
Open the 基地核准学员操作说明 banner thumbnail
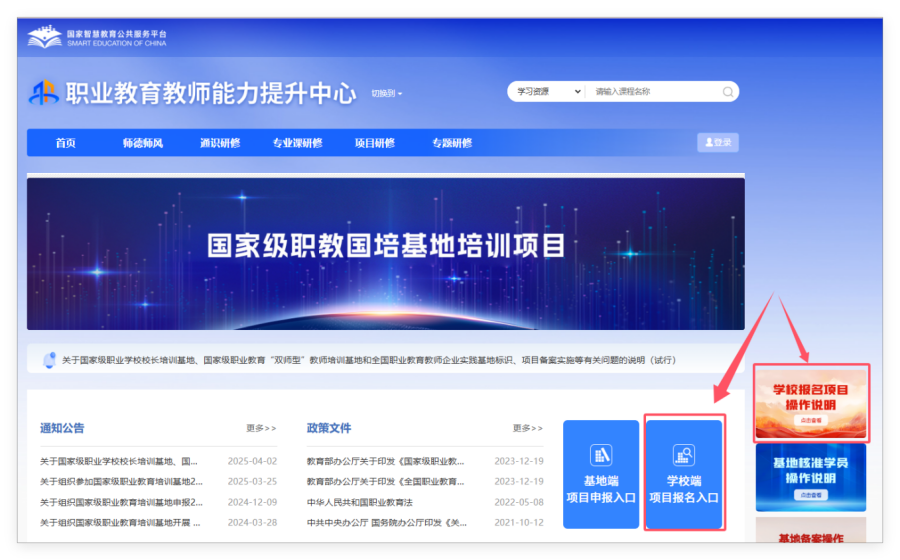811,476
